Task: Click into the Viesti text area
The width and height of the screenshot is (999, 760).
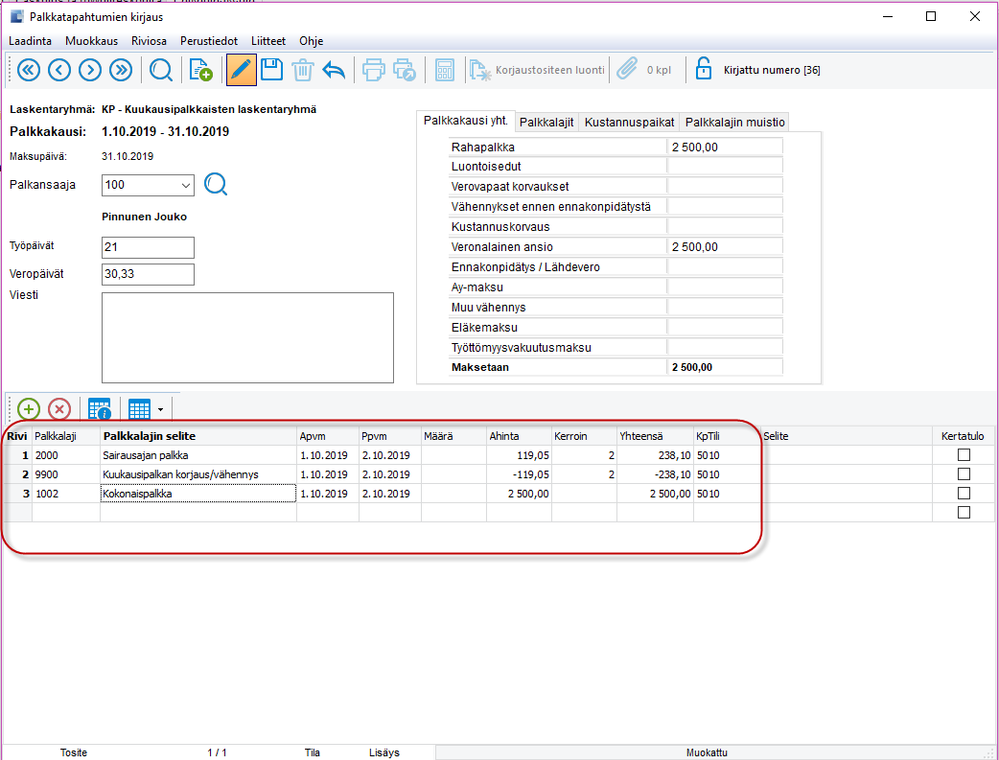Action: click(x=247, y=337)
